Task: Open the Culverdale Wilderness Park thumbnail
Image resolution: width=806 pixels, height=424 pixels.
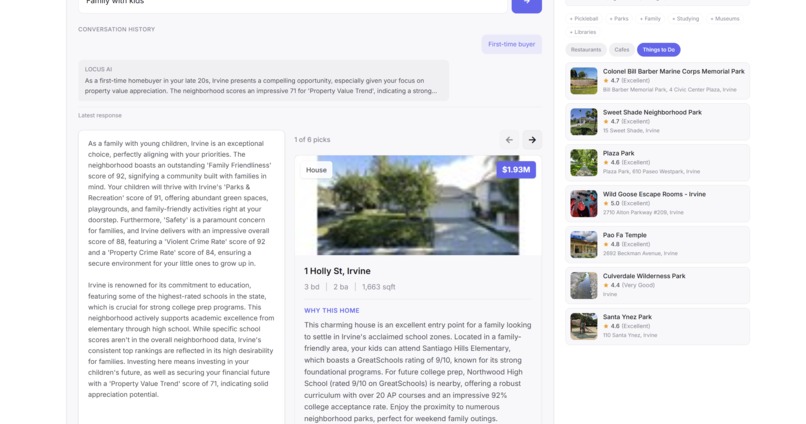Action: tap(584, 286)
